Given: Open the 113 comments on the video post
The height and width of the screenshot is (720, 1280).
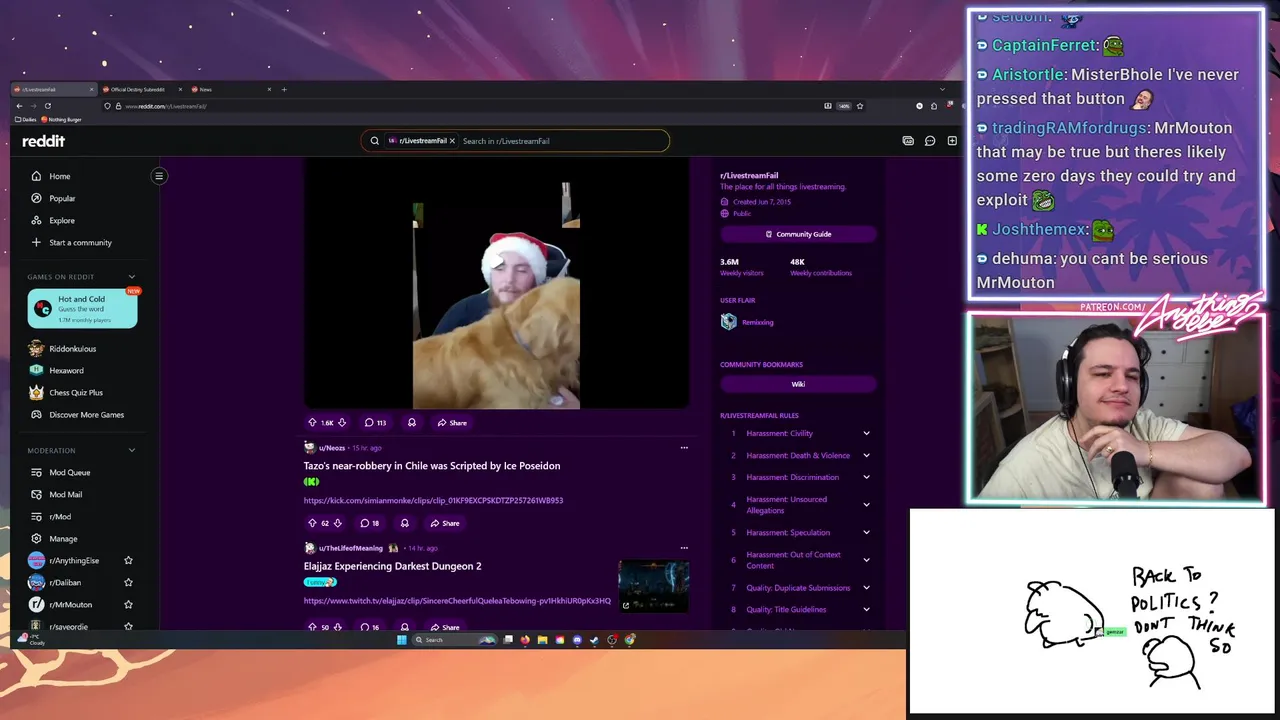Looking at the screenshot, I should tap(375, 423).
